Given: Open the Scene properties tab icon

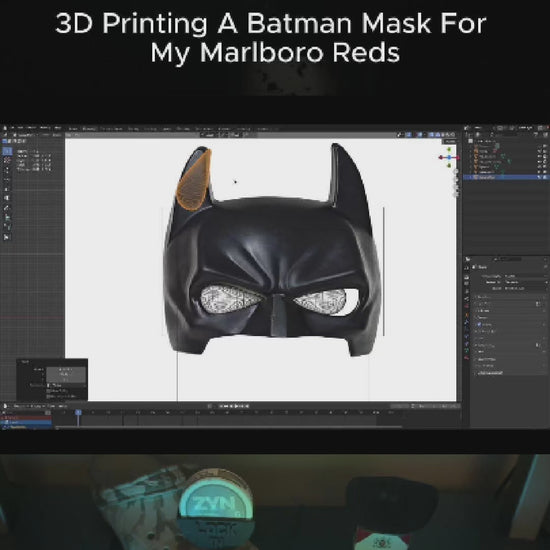Looking at the screenshot, I should (467, 299).
